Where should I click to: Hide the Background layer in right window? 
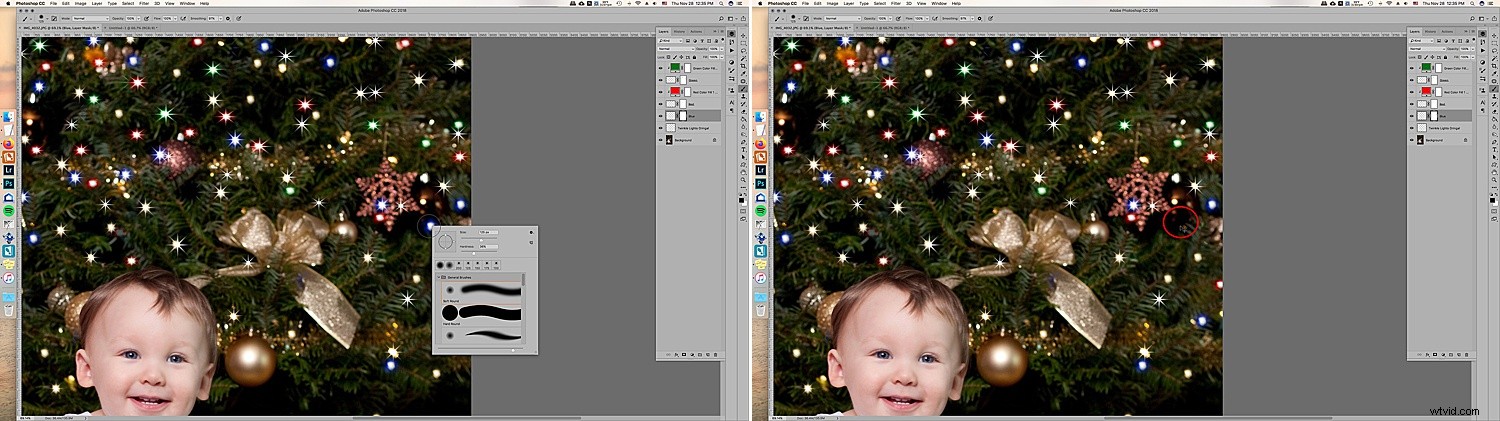tap(1412, 141)
